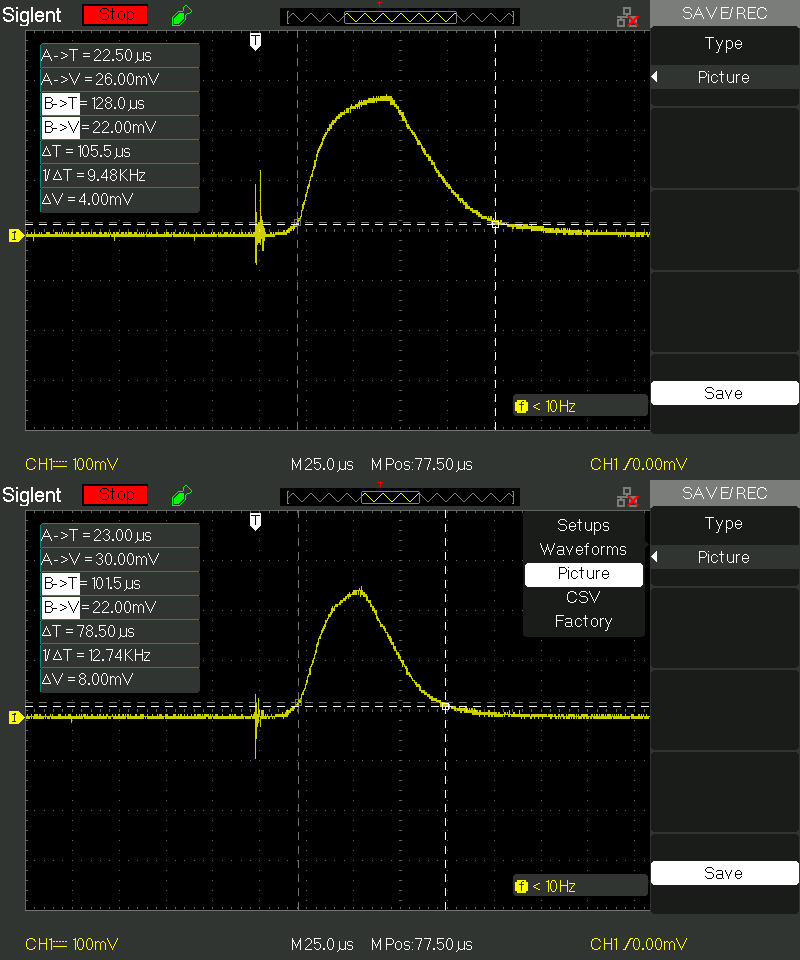Click the red Stop indicator in upper capture
The width and height of the screenshot is (800, 960).
(115, 15)
